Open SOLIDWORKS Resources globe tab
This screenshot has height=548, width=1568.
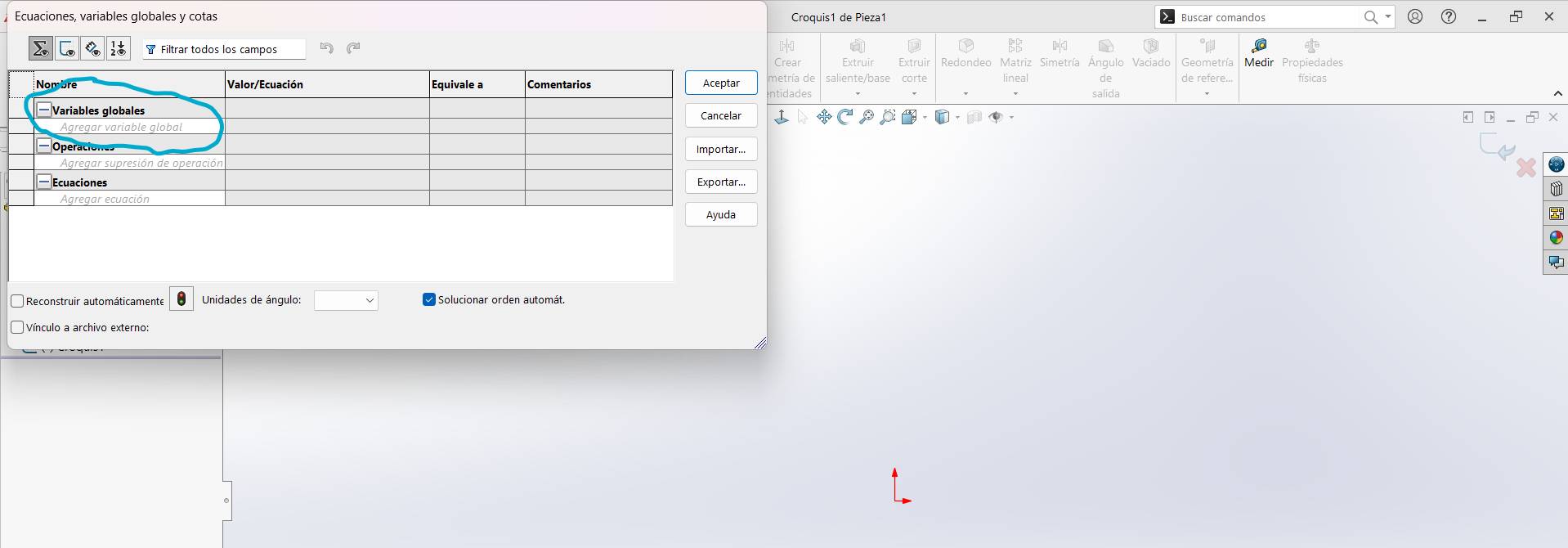pos(1556,164)
